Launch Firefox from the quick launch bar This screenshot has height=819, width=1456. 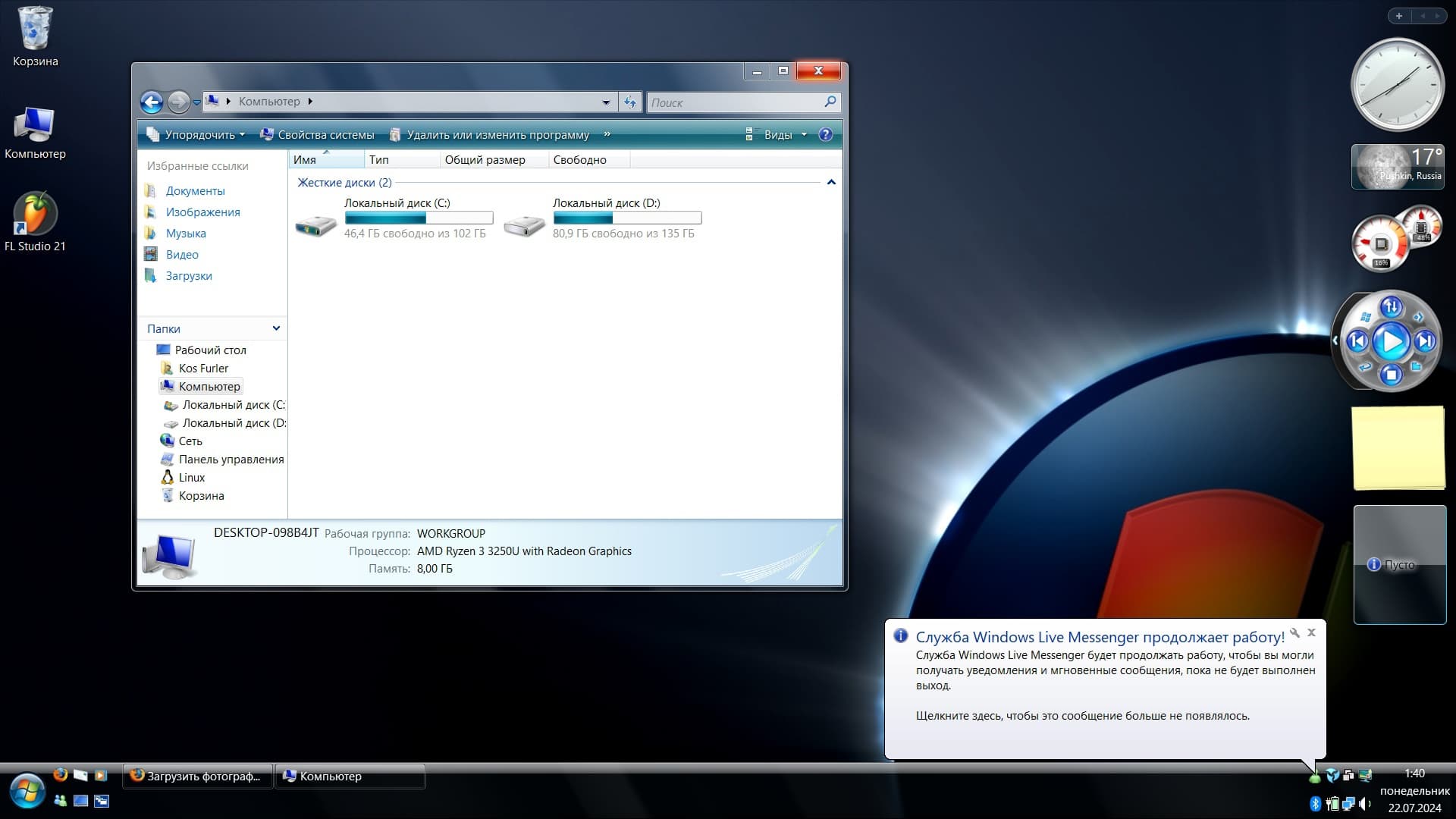coord(61,775)
